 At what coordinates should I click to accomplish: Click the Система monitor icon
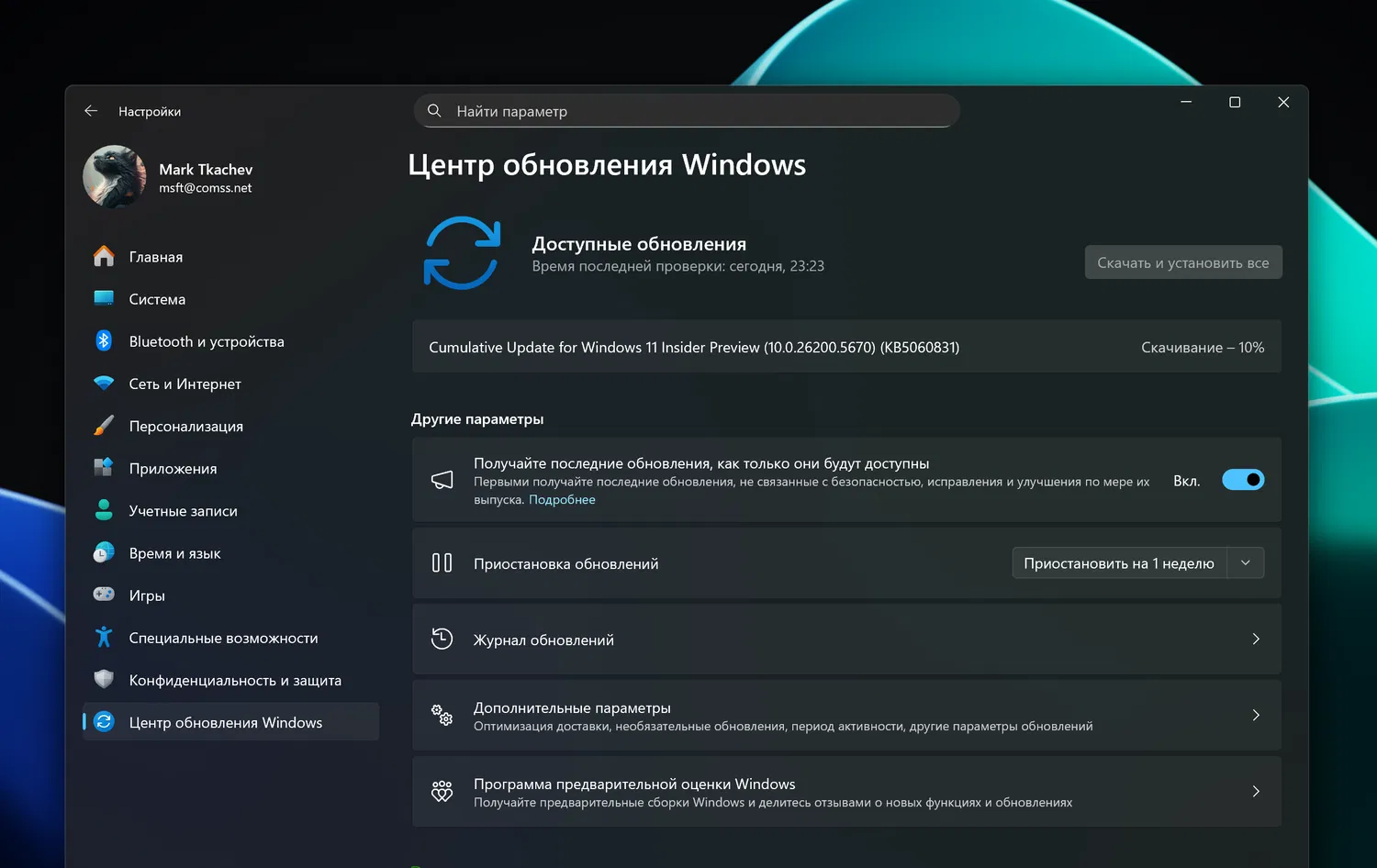(104, 299)
